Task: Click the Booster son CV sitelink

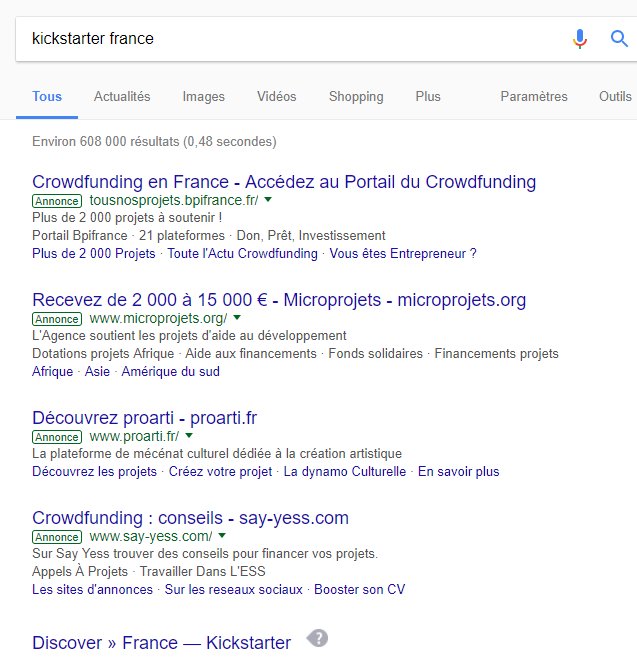Action: (x=360, y=590)
